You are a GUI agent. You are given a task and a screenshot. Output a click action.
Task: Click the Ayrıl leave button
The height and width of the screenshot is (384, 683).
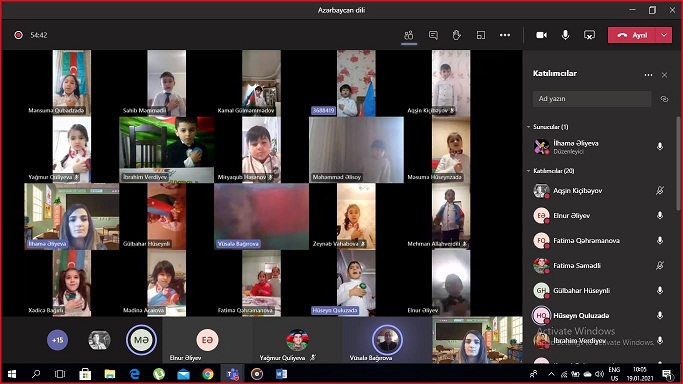pyautogui.click(x=632, y=35)
